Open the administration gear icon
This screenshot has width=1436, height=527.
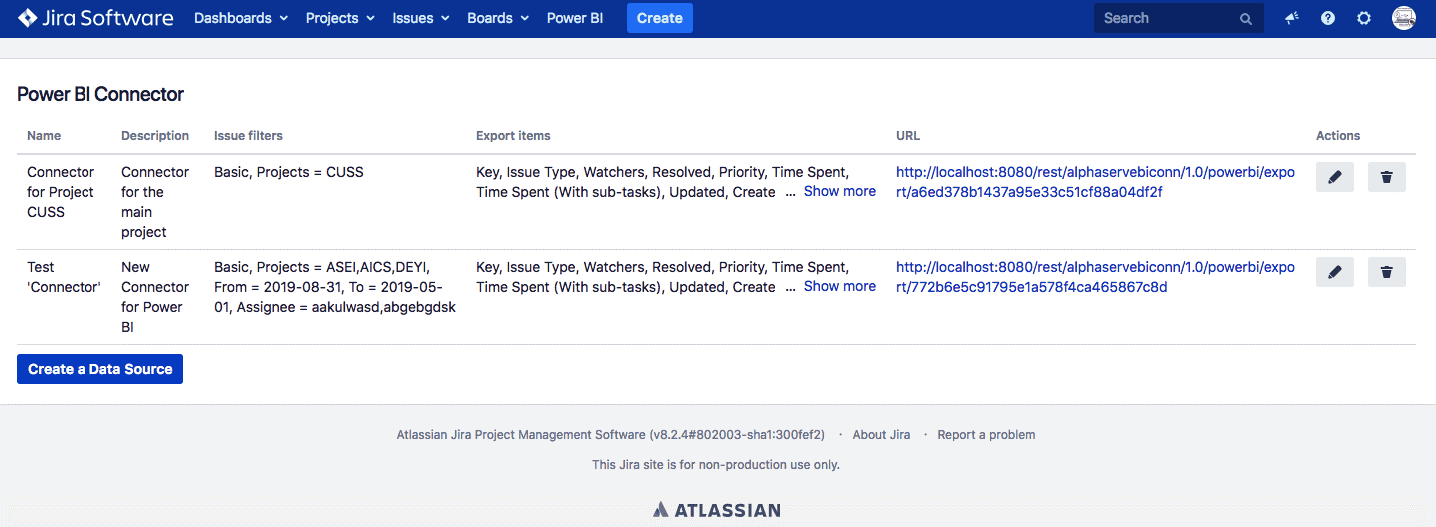point(1364,18)
